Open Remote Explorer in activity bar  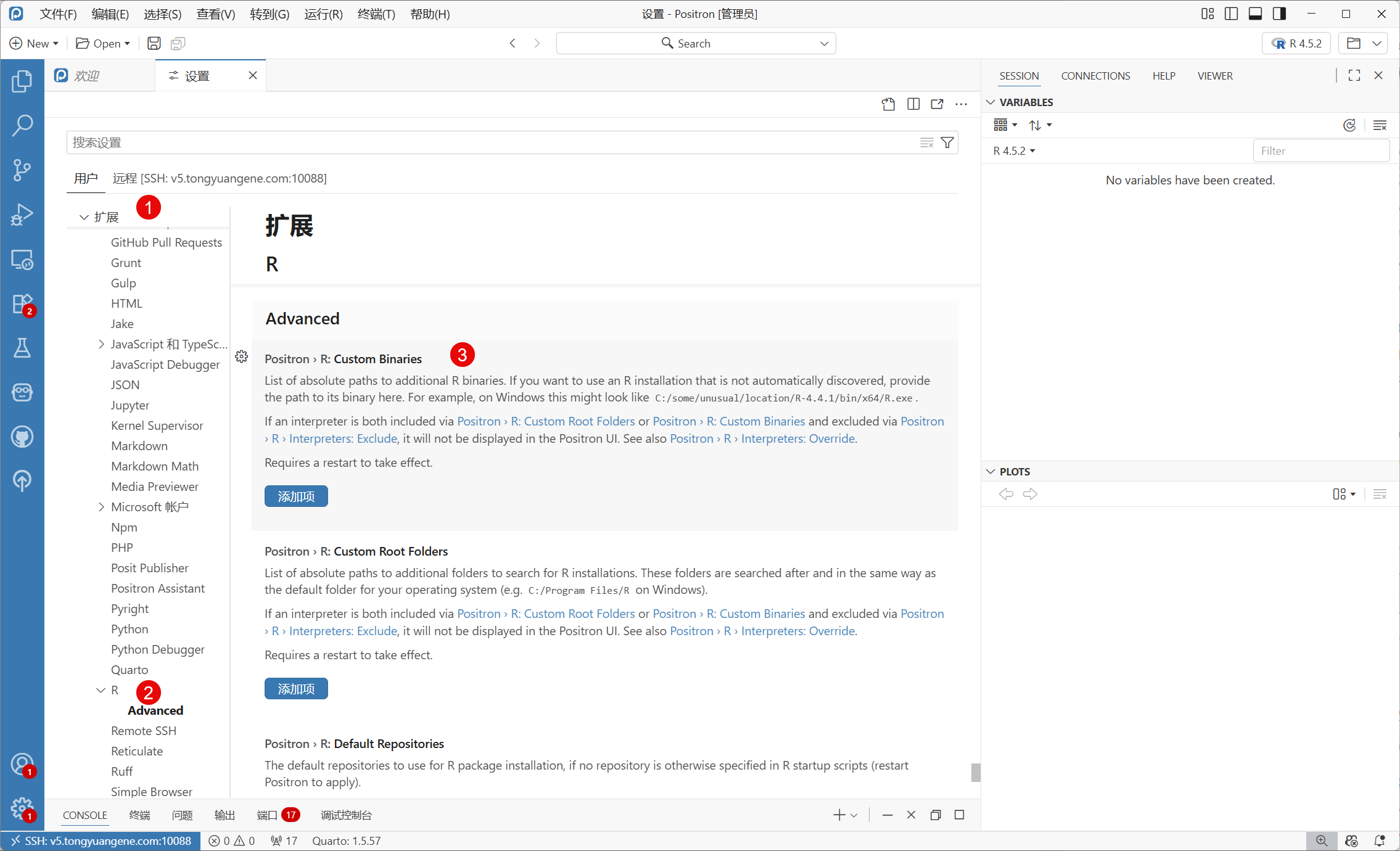coord(22,259)
